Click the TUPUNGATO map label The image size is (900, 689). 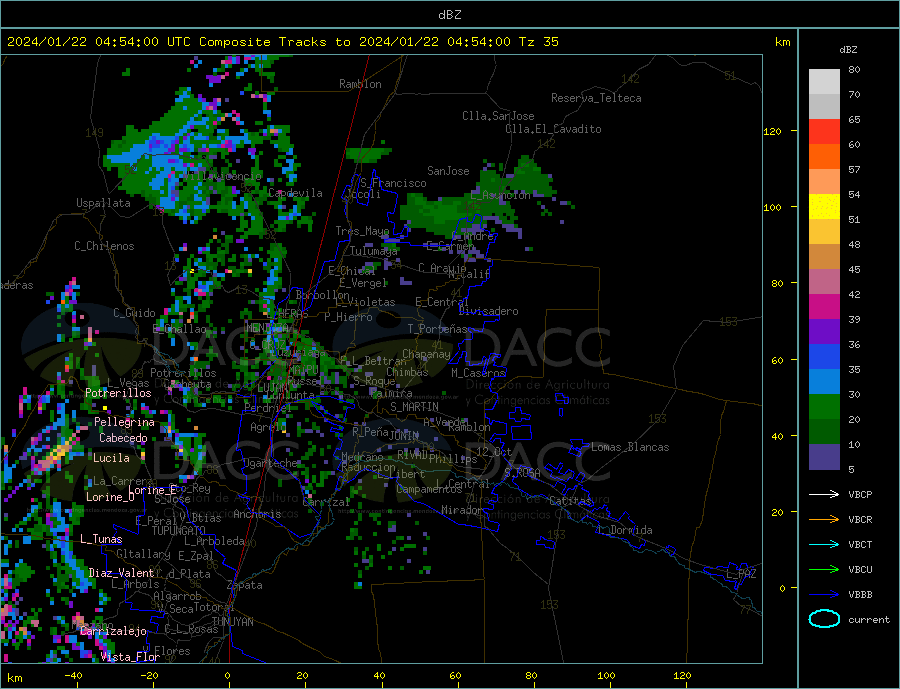click(x=179, y=531)
